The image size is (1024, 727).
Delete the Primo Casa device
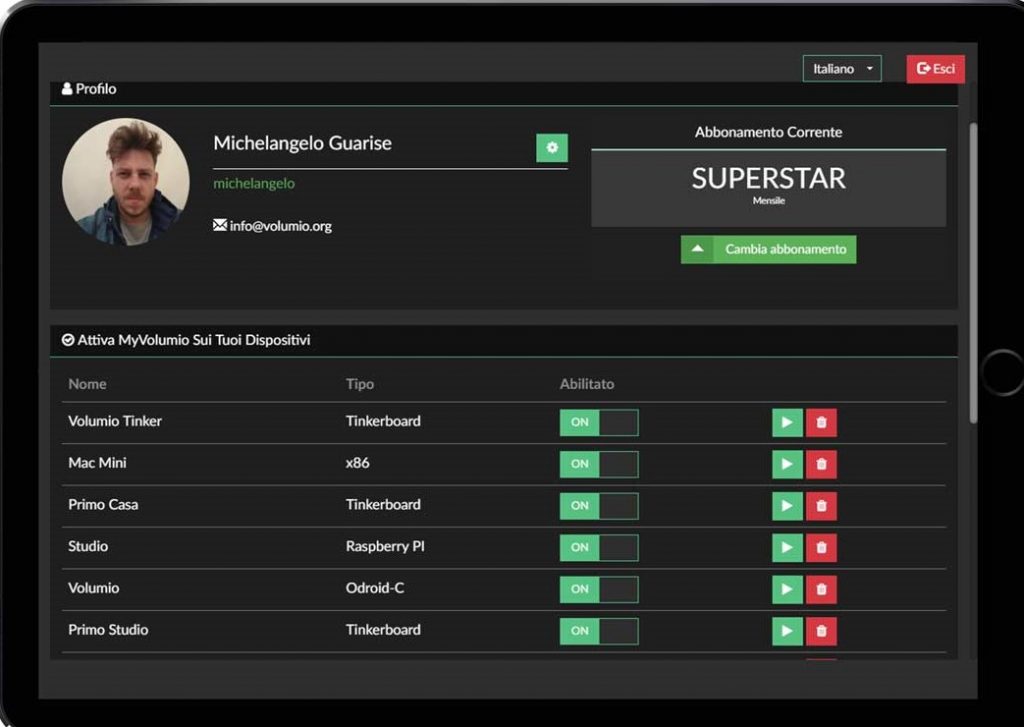point(821,506)
